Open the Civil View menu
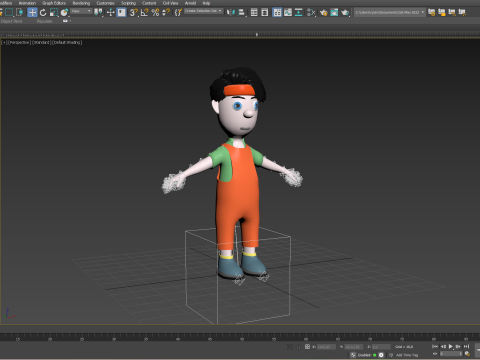480x360 pixels. coord(170,3)
